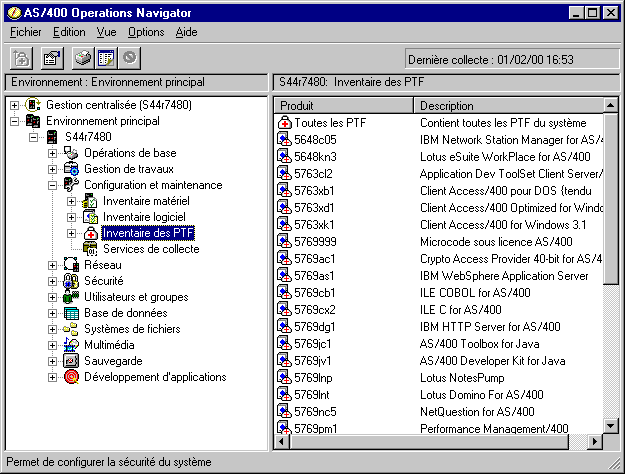
Task: Click the Services de collecte icon
Action: 90,249
